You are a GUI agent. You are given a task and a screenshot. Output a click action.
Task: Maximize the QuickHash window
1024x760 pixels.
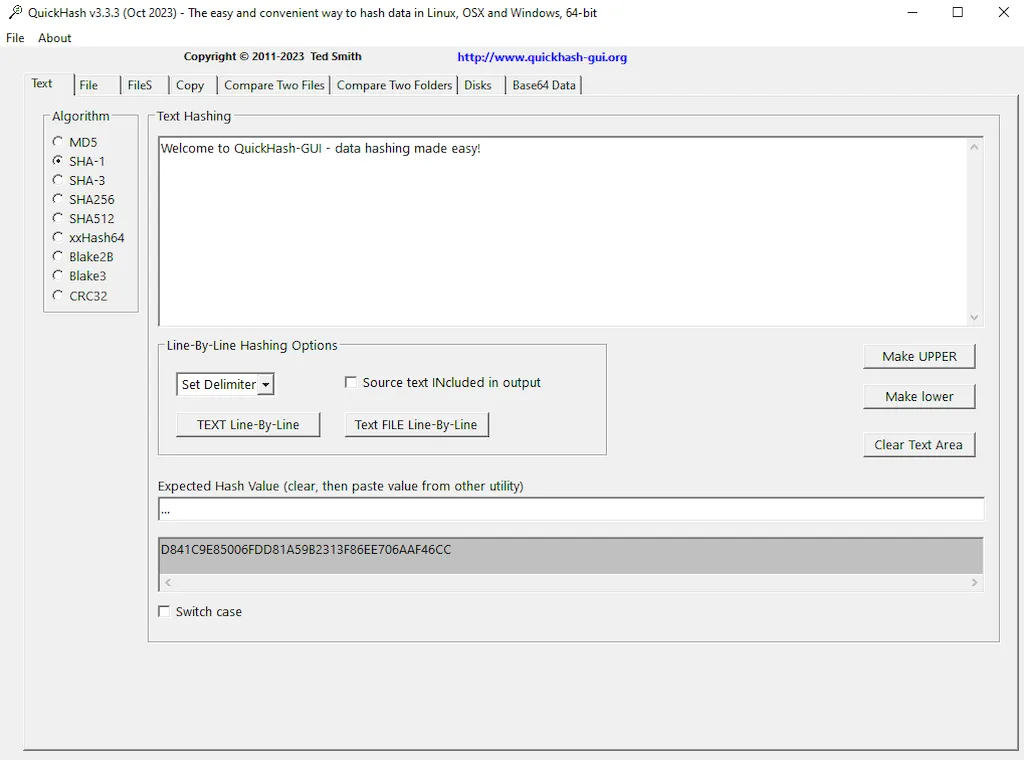(x=958, y=12)
